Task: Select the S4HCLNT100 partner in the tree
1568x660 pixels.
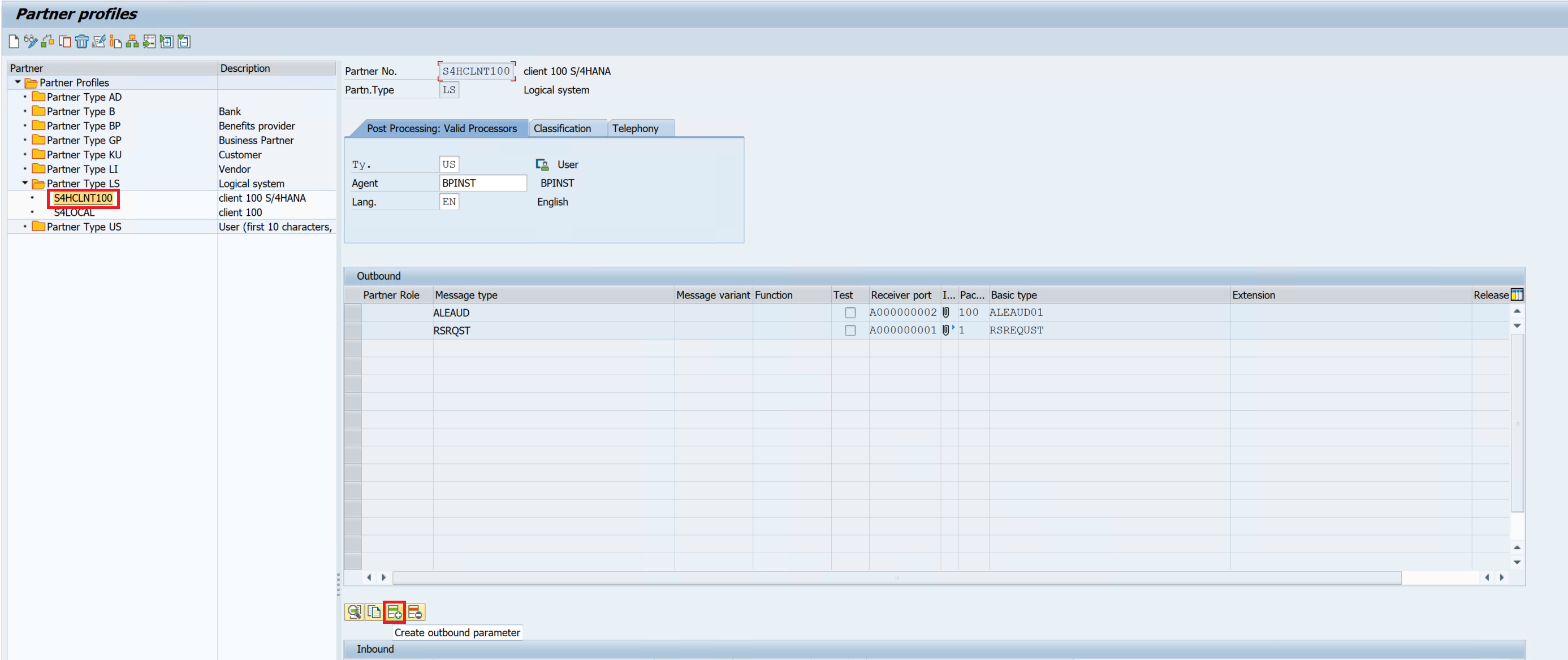Action: (83, 198)
